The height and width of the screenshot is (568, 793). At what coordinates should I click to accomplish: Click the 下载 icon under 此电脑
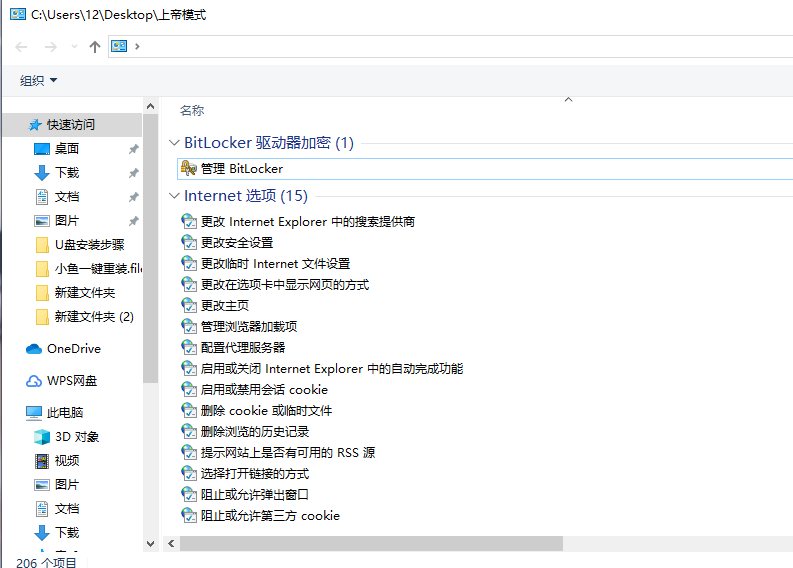click(x=42, y=533)
